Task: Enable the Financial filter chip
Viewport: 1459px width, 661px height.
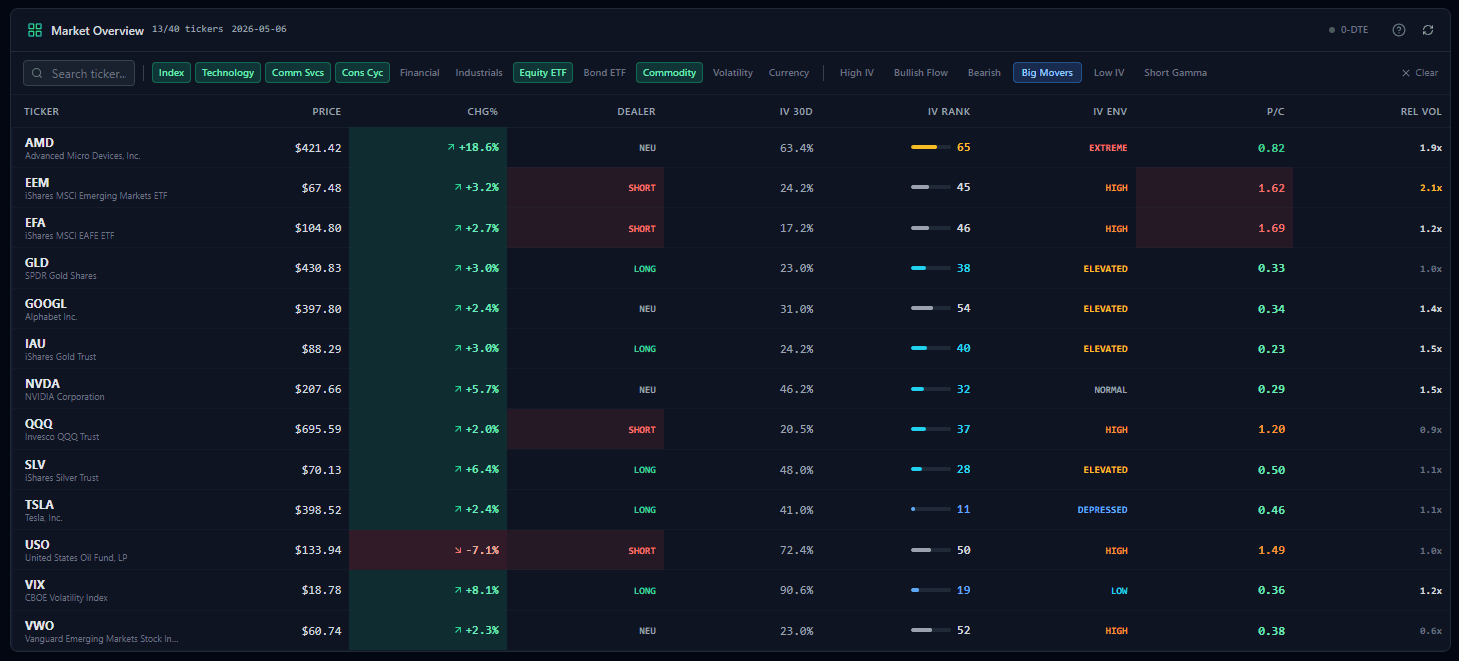Action: click(420, 73)
